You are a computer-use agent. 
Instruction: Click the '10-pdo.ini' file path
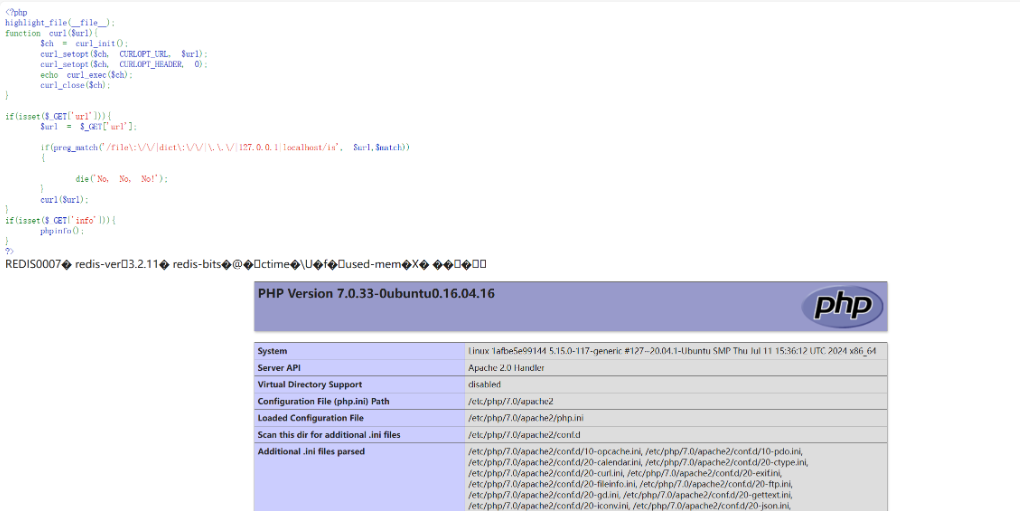725,452
